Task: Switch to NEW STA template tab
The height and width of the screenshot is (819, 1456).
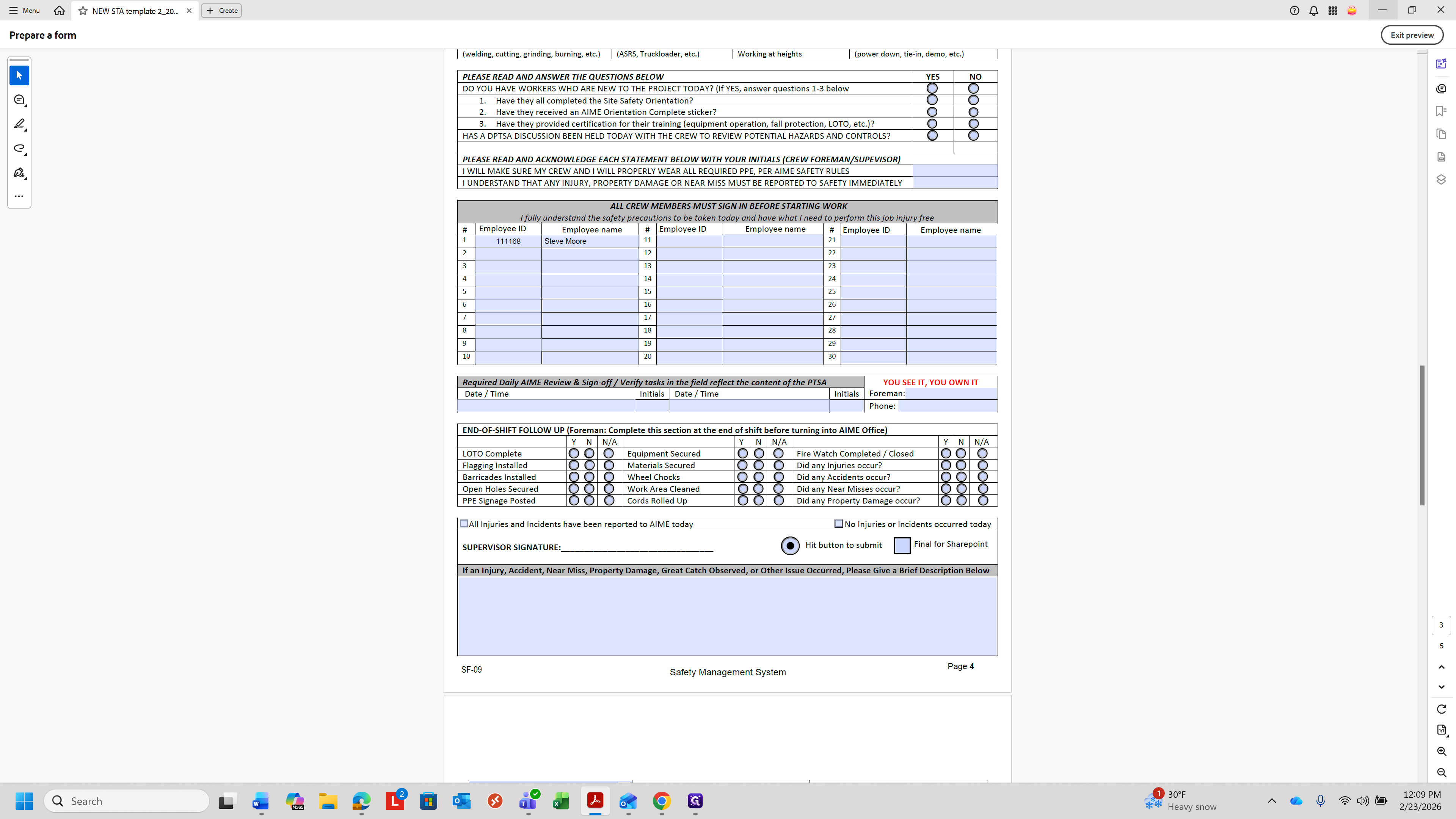Action: (135, 11)
